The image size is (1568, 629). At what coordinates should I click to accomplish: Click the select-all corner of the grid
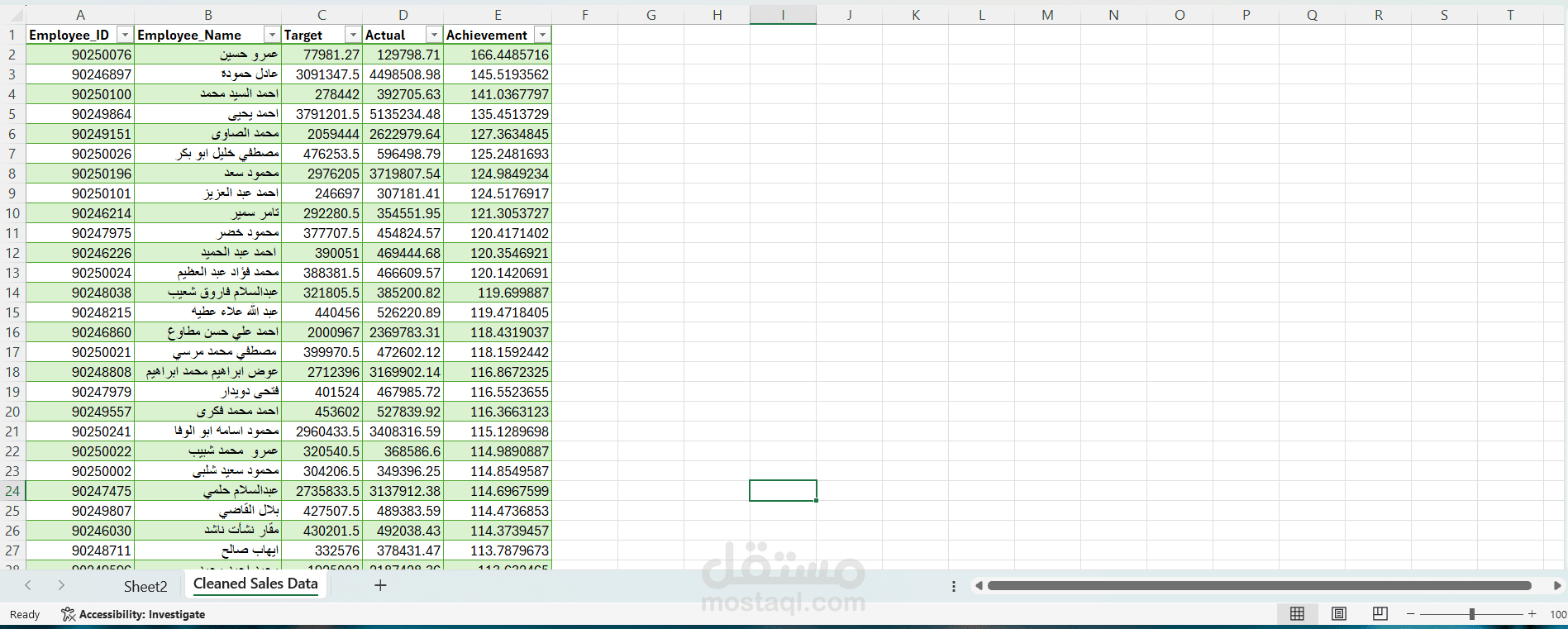click(x=12, y=15)
